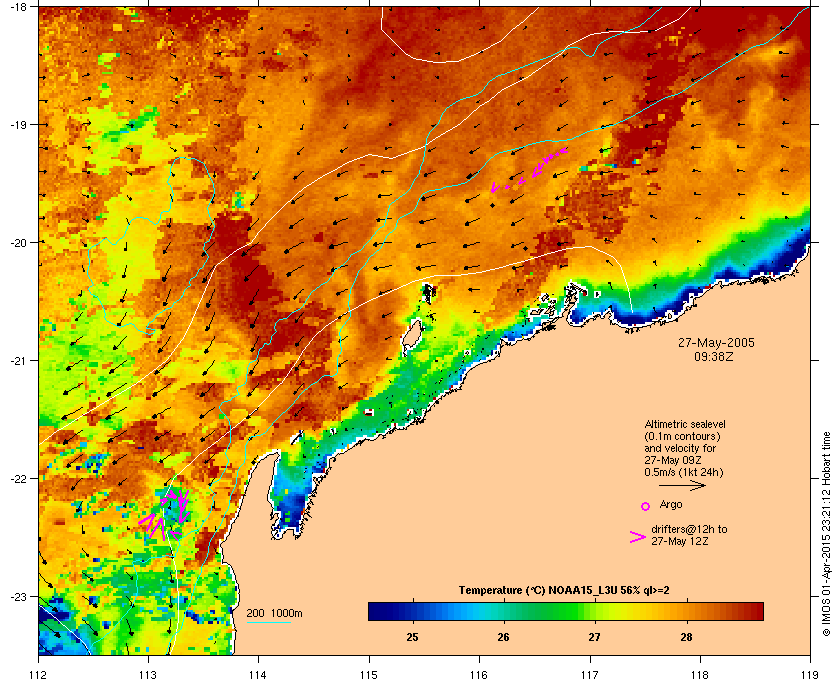This screenshot has width=840, height=680.
Task: Click the longitude axis label 112
Action: [x=39, y=675]
